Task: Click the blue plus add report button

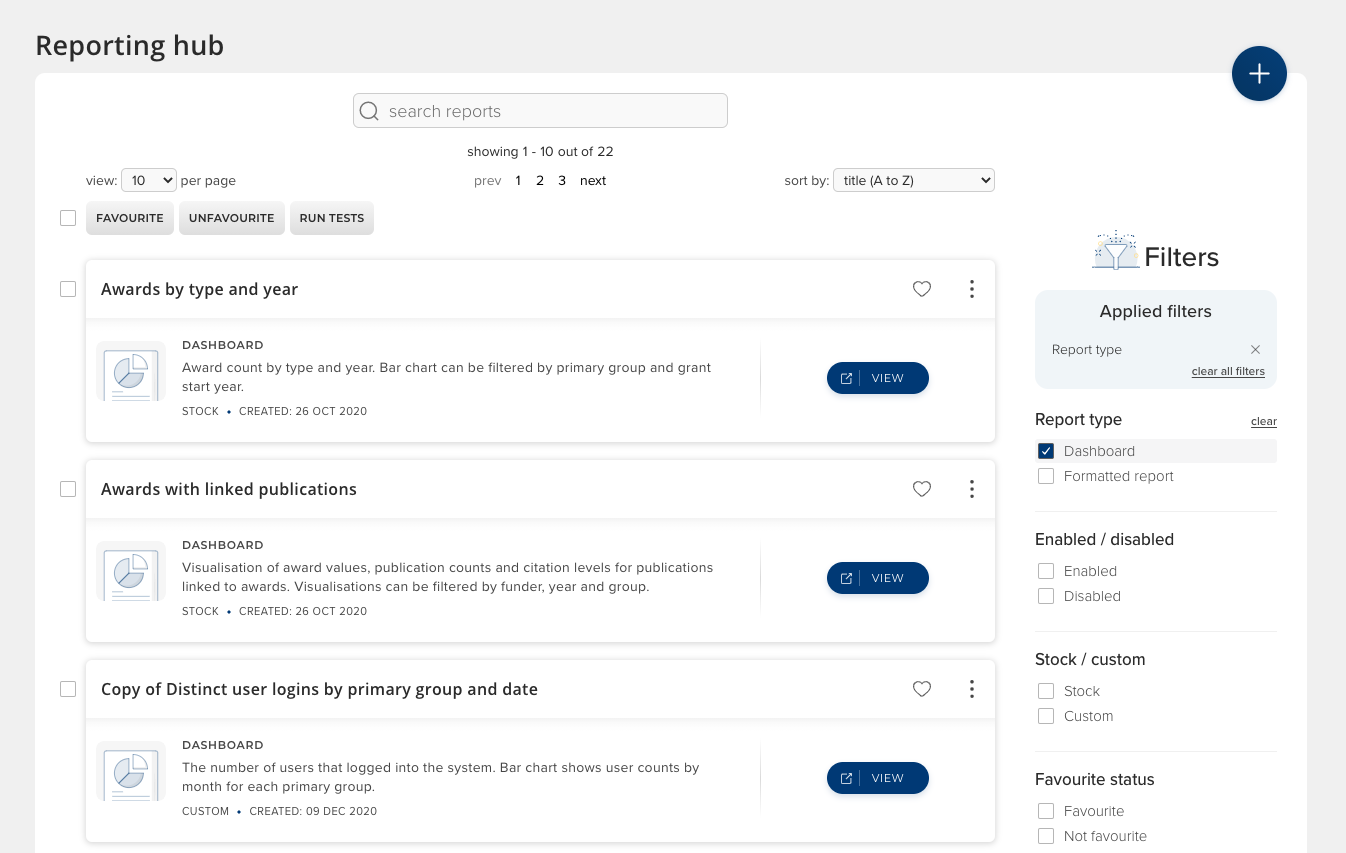Action: [1259, 74]
